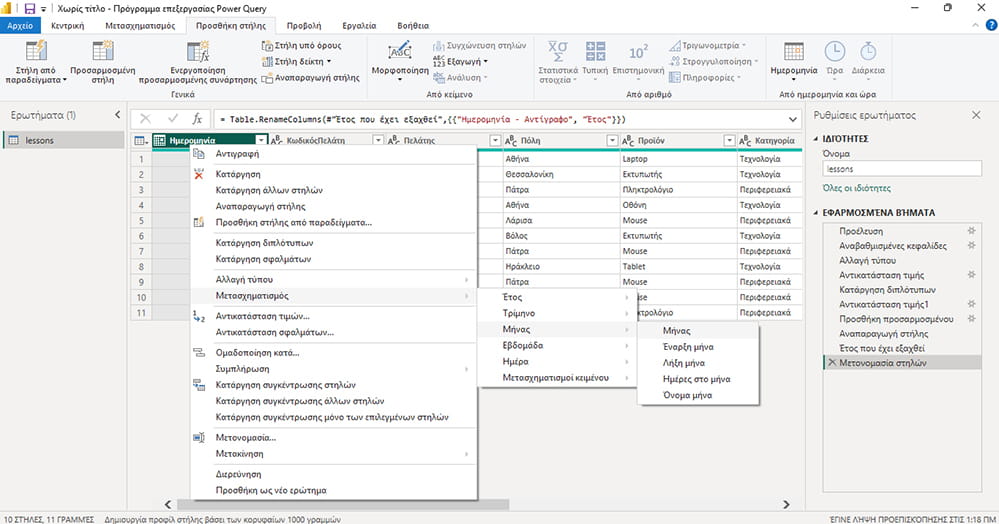Open filter dropdown of ΚωδικόςΠελάτη column

378,140
